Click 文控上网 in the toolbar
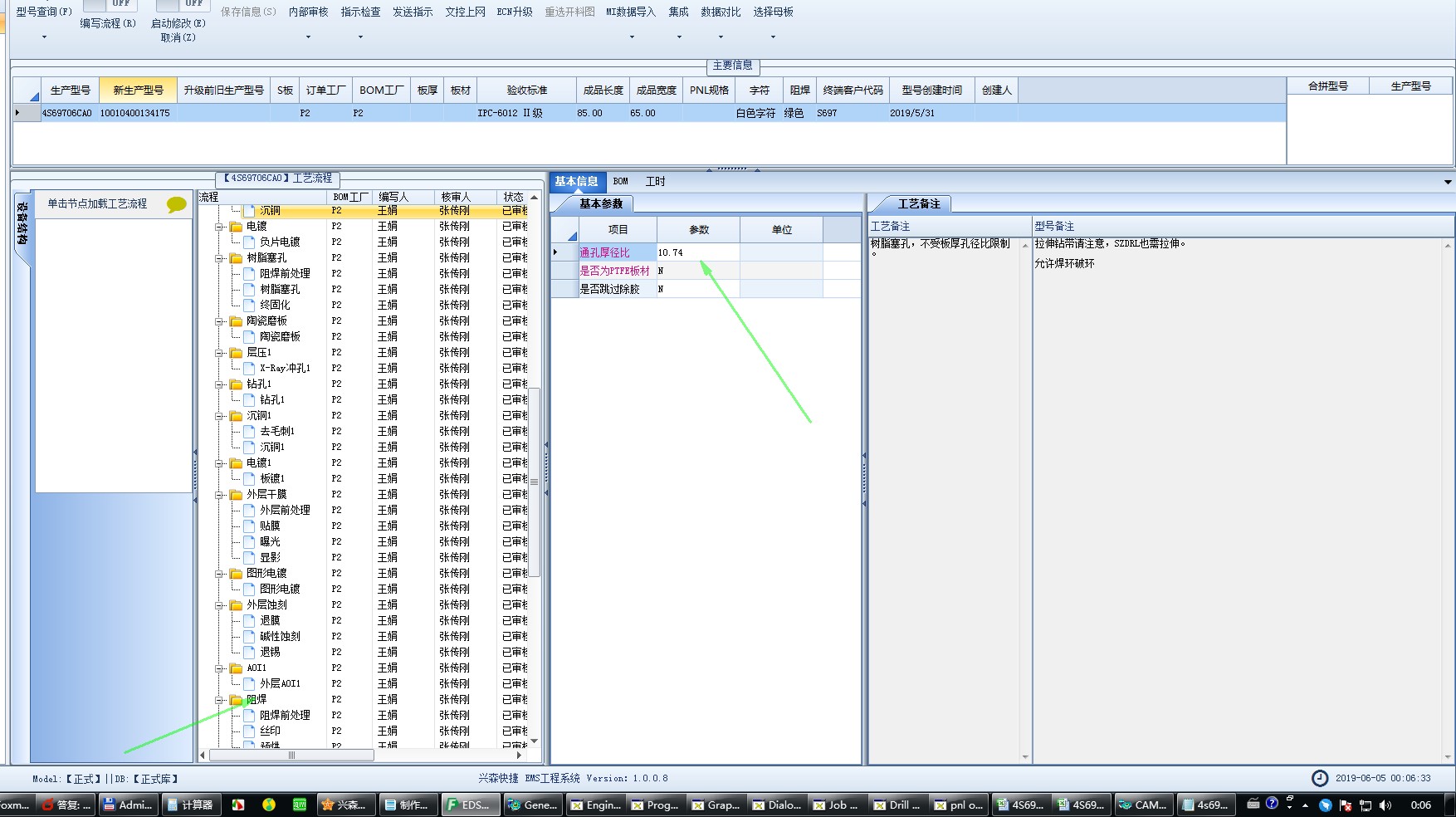 coord(465,12)
